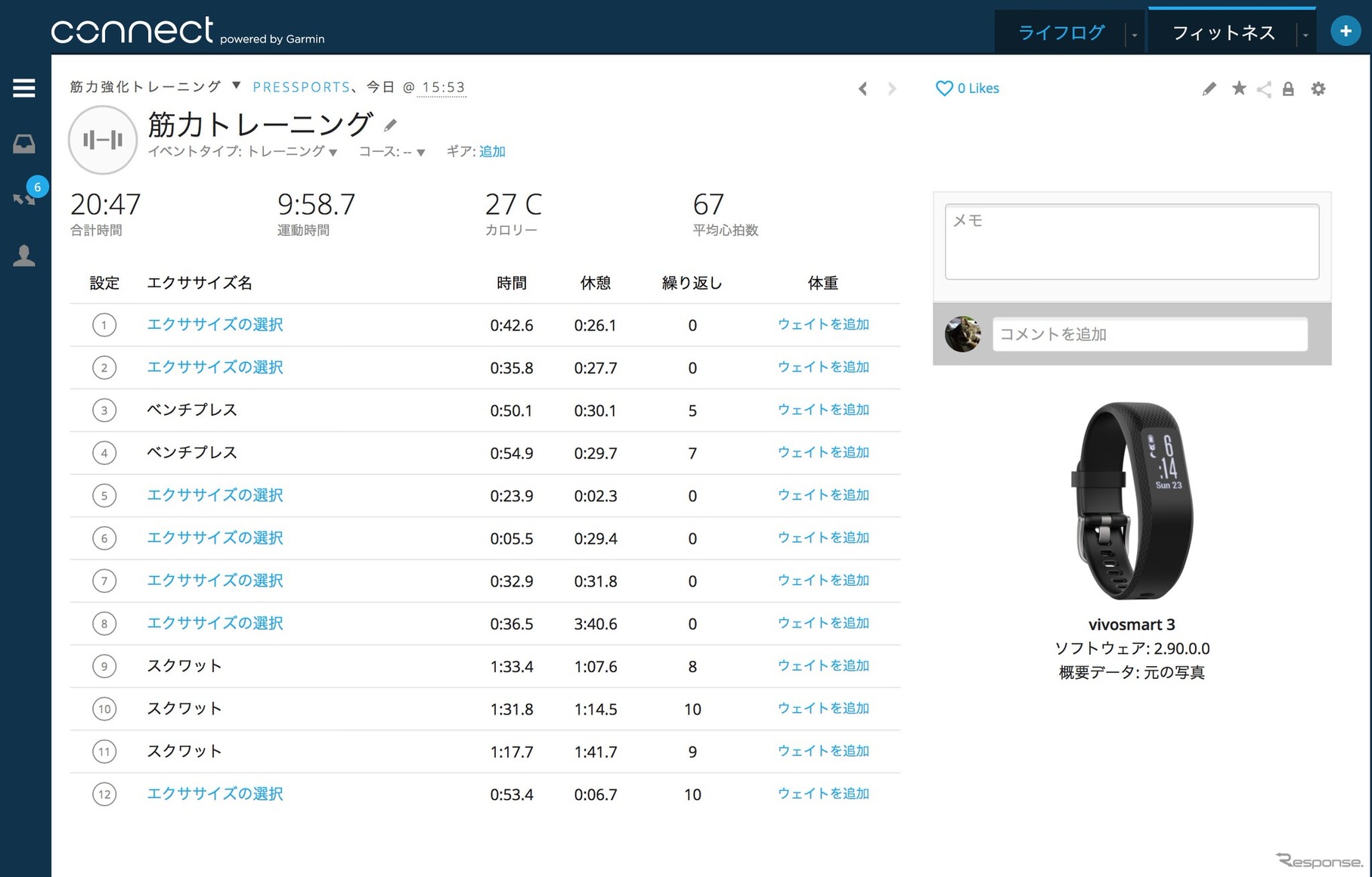
Task: Edit title 筋力トレーニング with pencil icon
Action: point(391,125)
